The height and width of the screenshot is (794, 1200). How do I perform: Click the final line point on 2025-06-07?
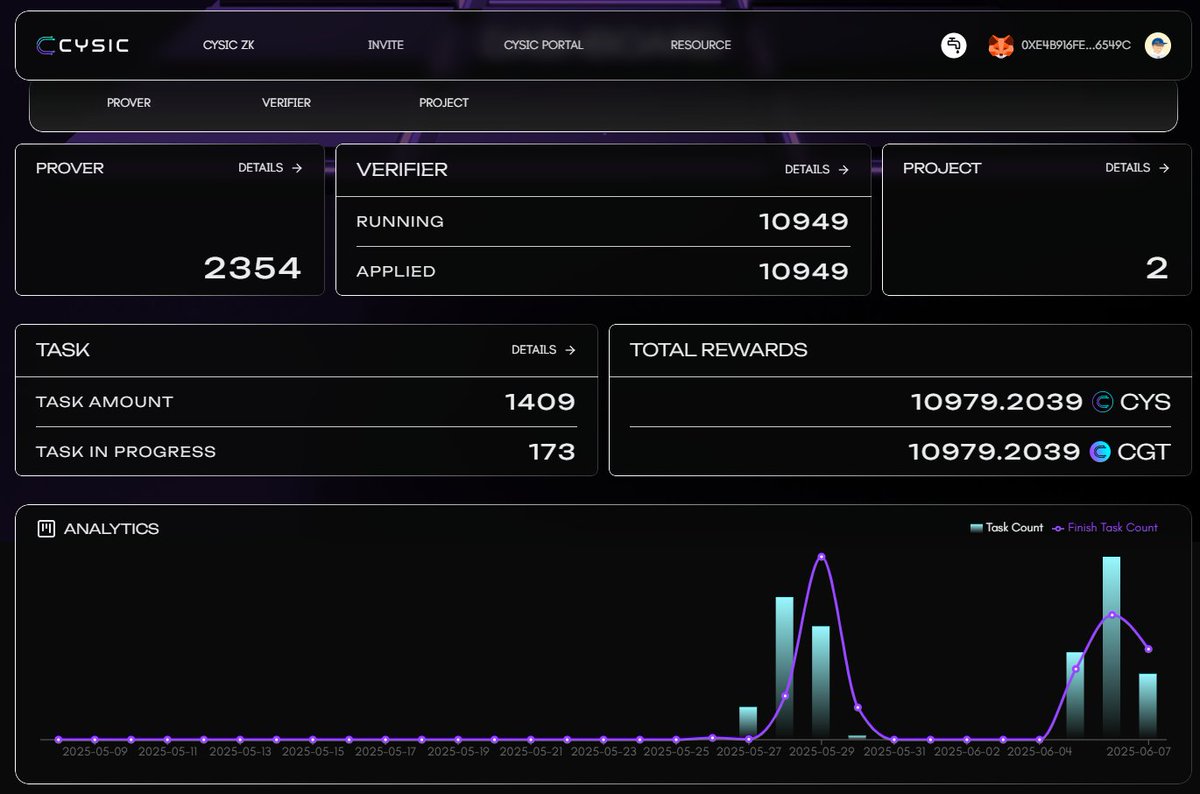pos(1148,649)
